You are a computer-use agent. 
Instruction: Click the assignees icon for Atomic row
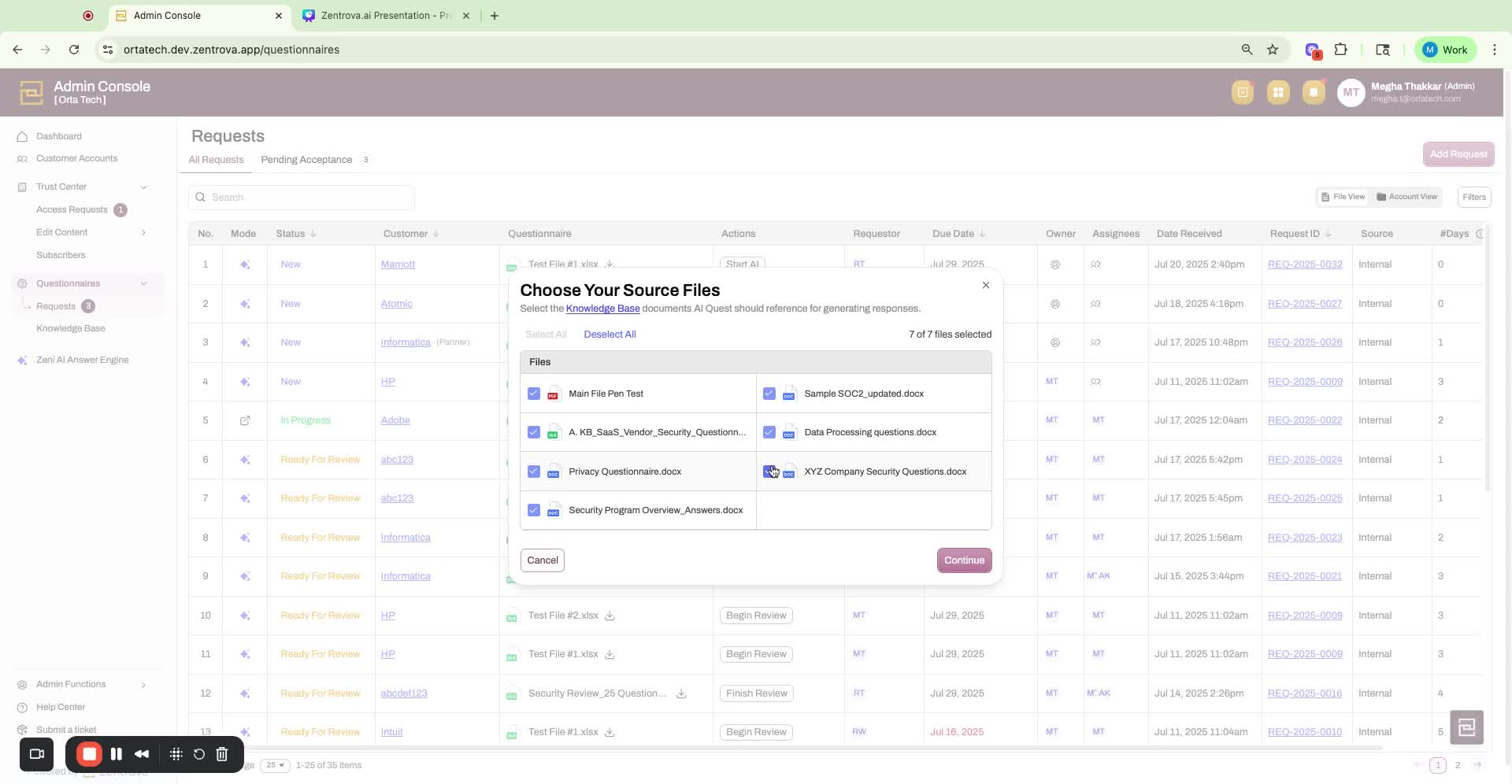pos(1095,304)
